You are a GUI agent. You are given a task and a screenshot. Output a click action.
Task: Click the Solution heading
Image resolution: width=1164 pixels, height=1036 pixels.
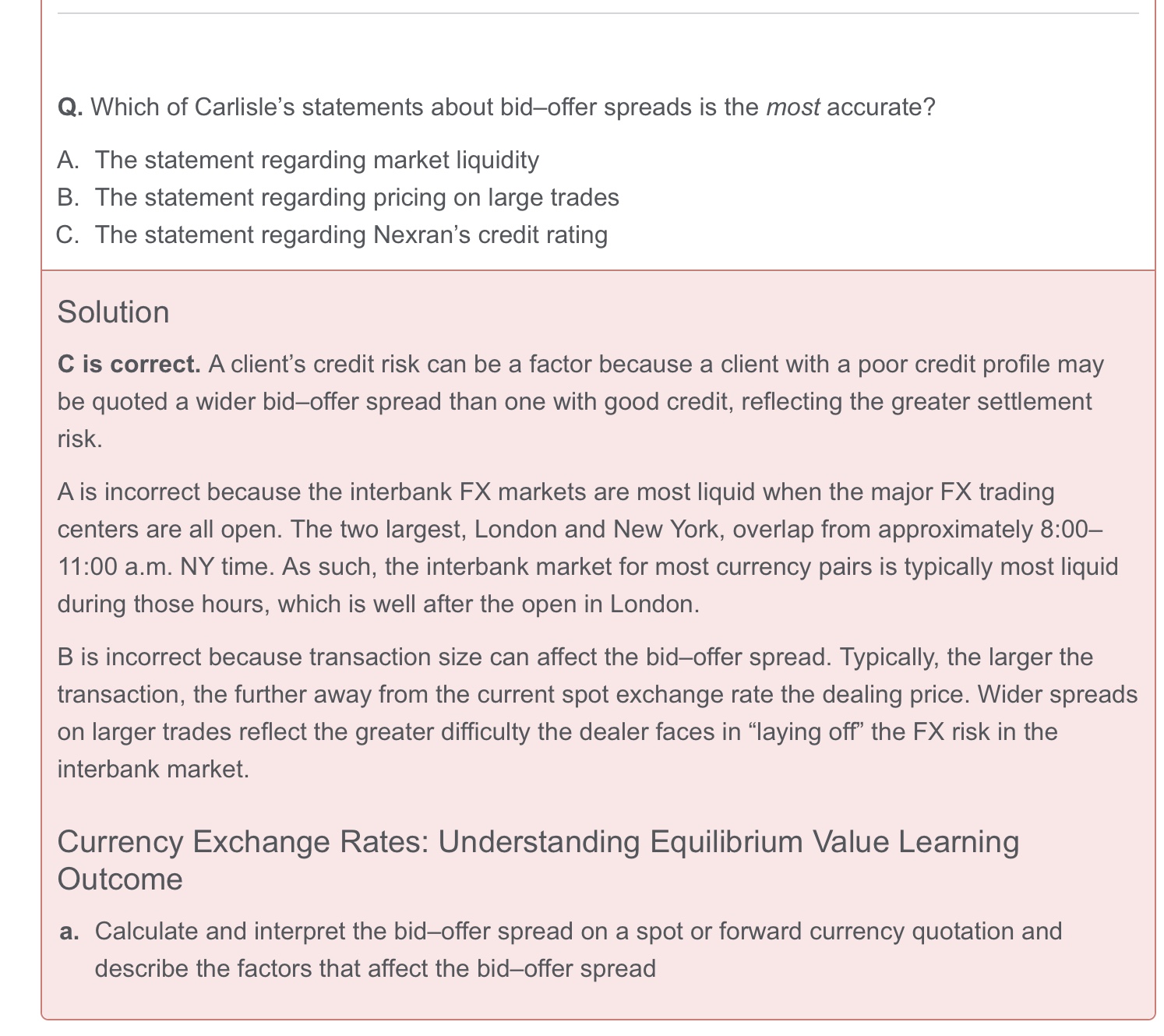tap(114, 312)
